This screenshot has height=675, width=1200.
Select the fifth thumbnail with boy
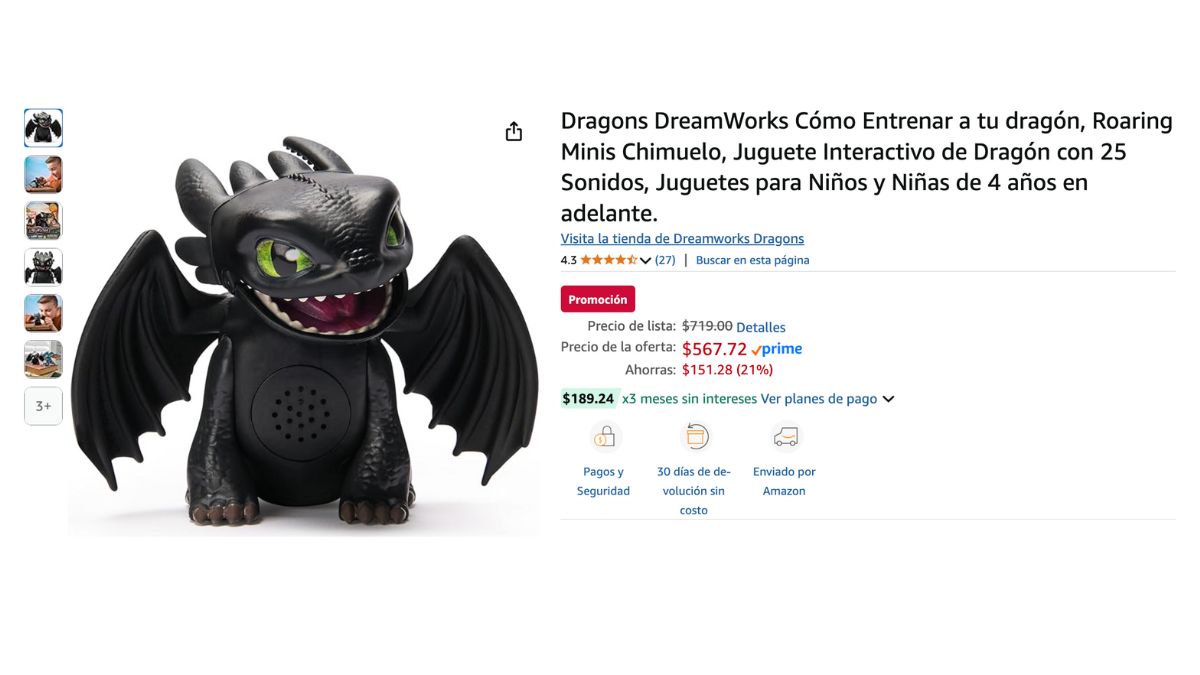(43, 313)
